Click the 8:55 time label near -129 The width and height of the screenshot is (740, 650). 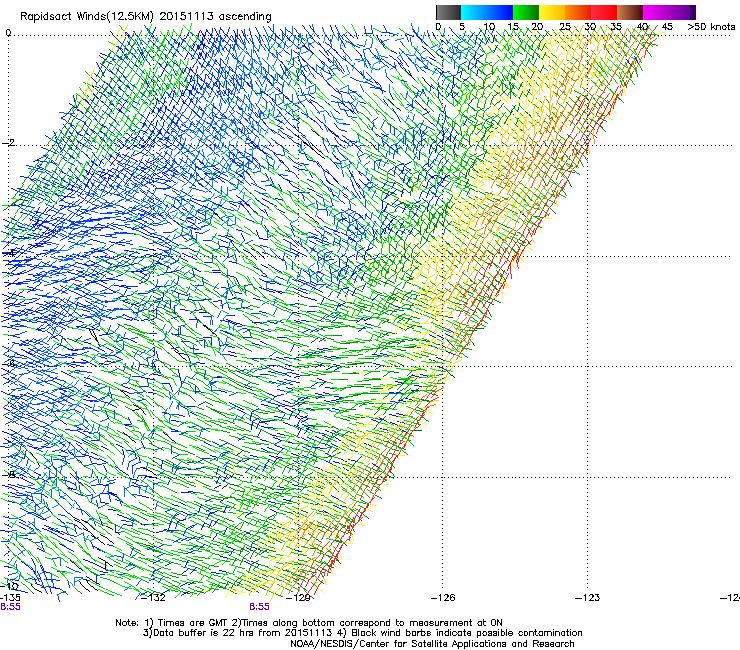(x=260, y=607)
